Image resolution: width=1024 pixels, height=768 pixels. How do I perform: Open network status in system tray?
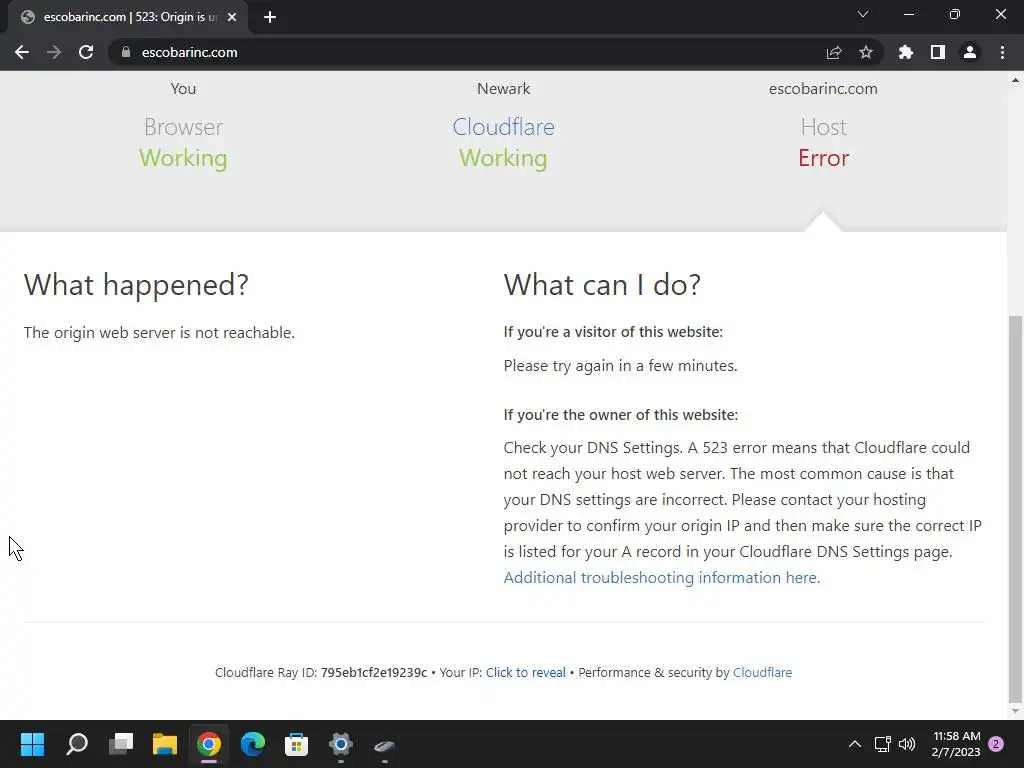click(x=882, y=744)
